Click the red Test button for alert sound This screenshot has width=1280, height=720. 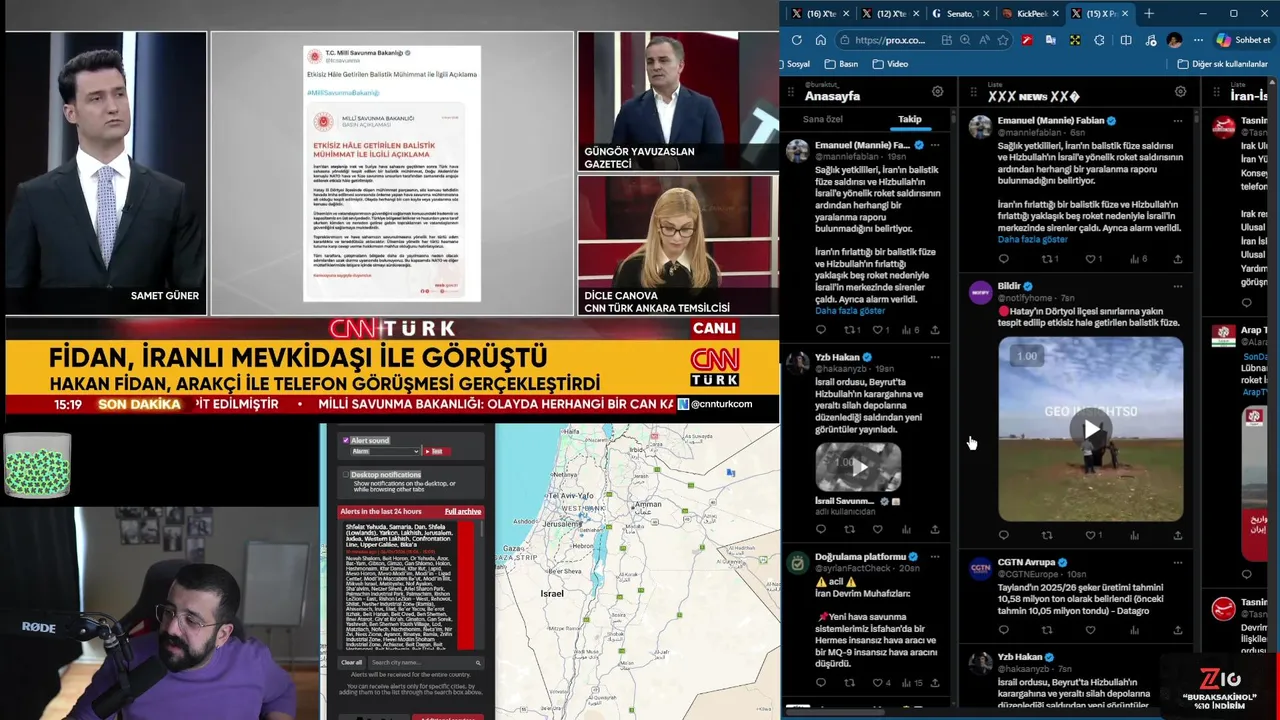pos(435,451)
